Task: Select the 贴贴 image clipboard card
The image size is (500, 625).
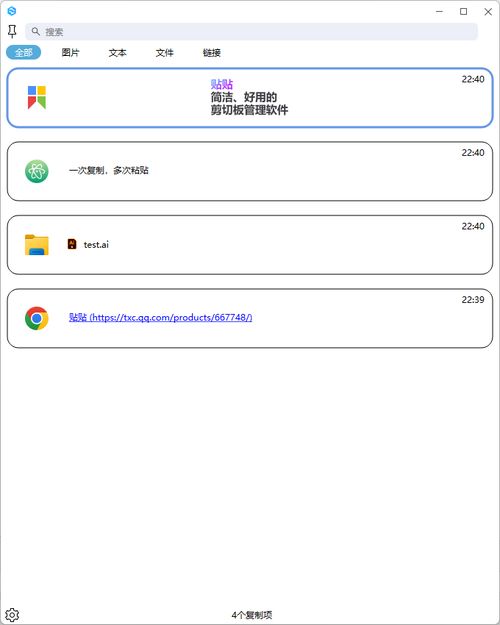Action: pyautogui.click(x=250, y=98)
